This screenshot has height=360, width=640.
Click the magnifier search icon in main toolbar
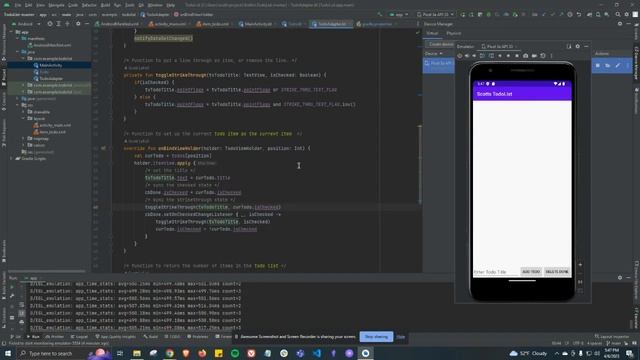[x=618, y=14]
